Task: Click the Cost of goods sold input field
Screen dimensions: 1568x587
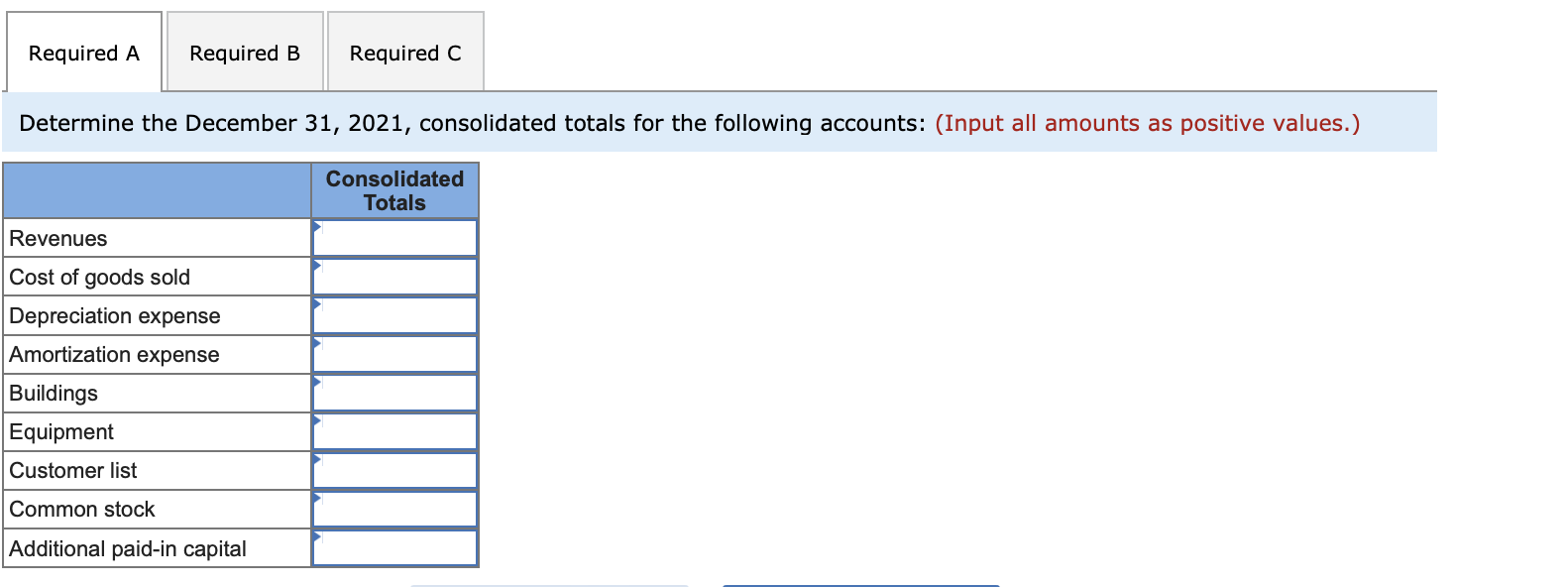Action: 396,277
